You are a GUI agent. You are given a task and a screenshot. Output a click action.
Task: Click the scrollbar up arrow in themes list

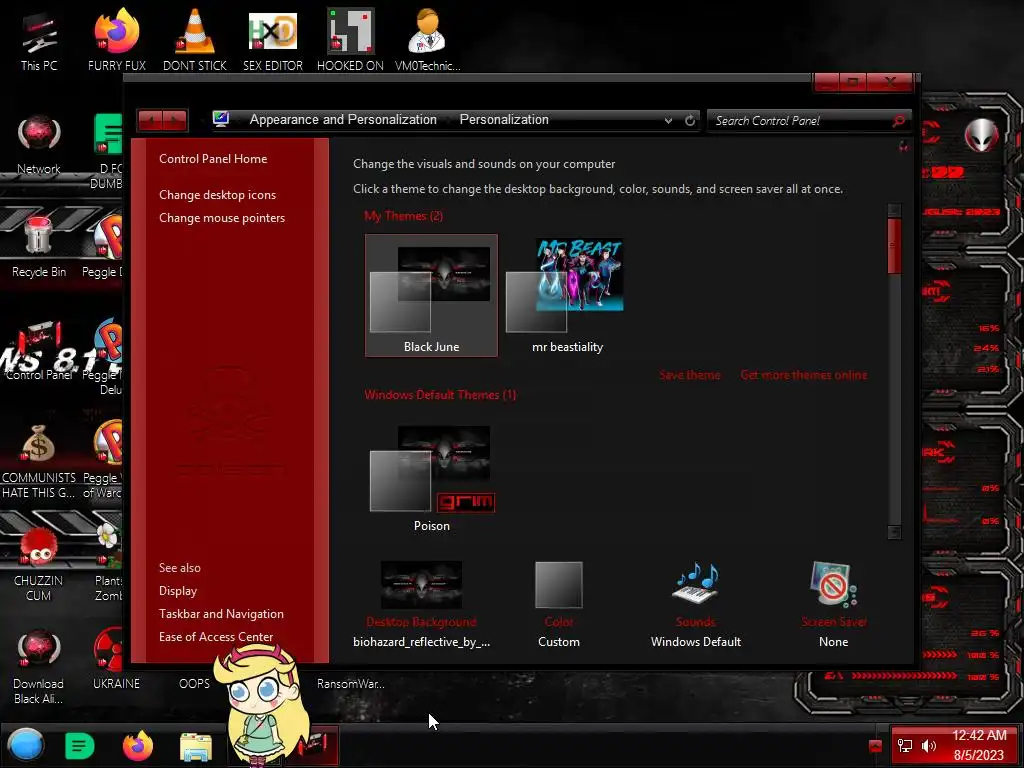click(894, 210)
